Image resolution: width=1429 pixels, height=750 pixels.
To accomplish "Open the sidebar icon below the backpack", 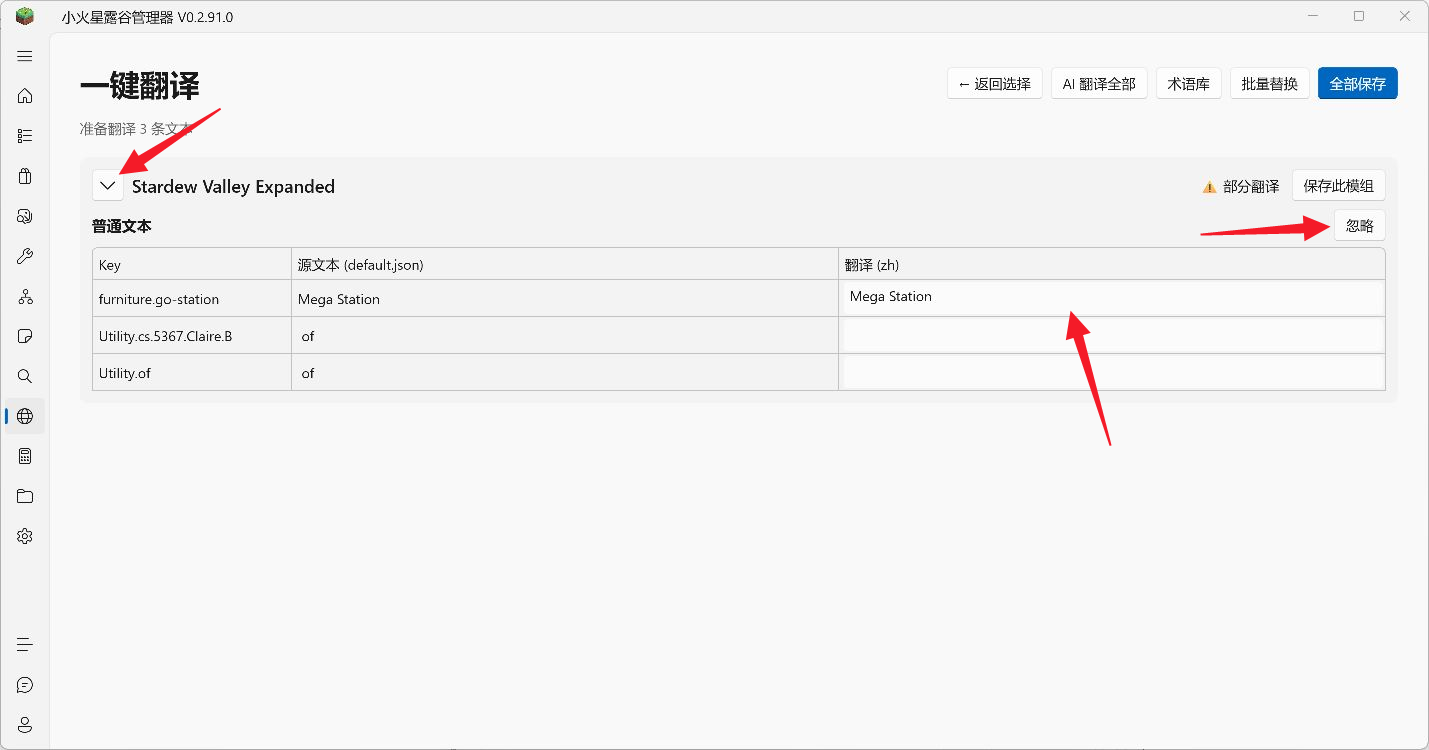I will click(25, 216).
